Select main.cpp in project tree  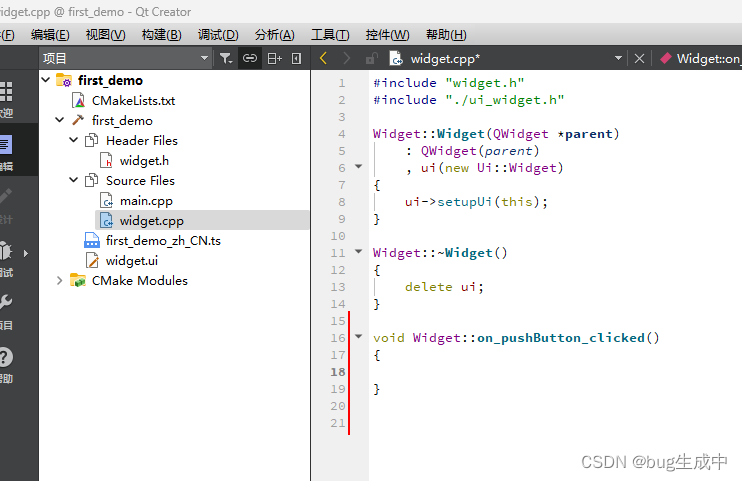(x=146, y=201)
